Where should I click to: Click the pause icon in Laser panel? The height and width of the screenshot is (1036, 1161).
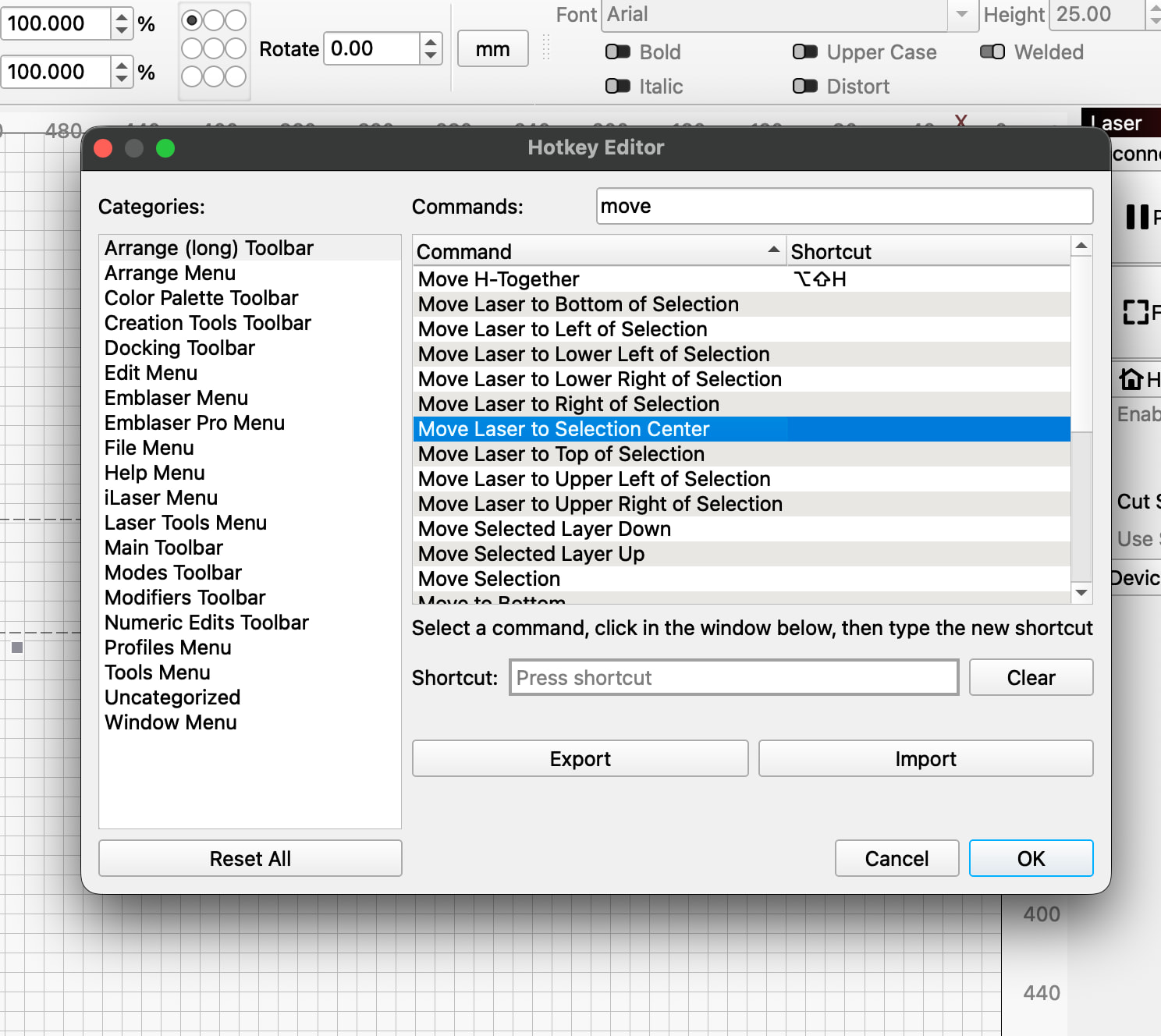click(x=1137, y=217)
